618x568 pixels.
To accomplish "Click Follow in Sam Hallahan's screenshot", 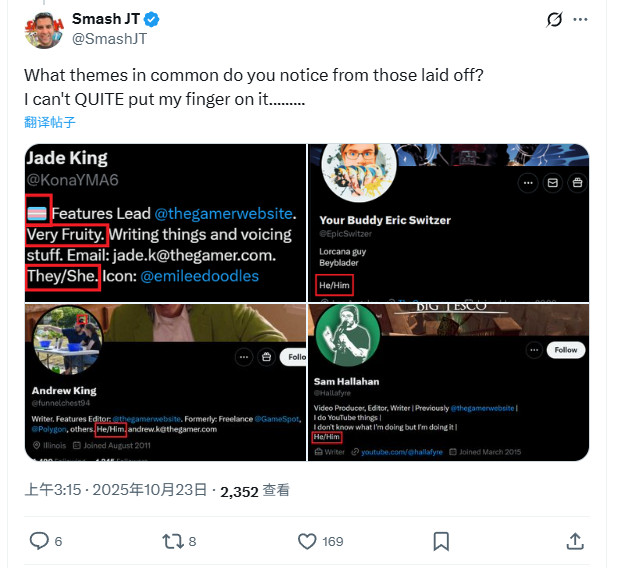I will pos(566,350).
